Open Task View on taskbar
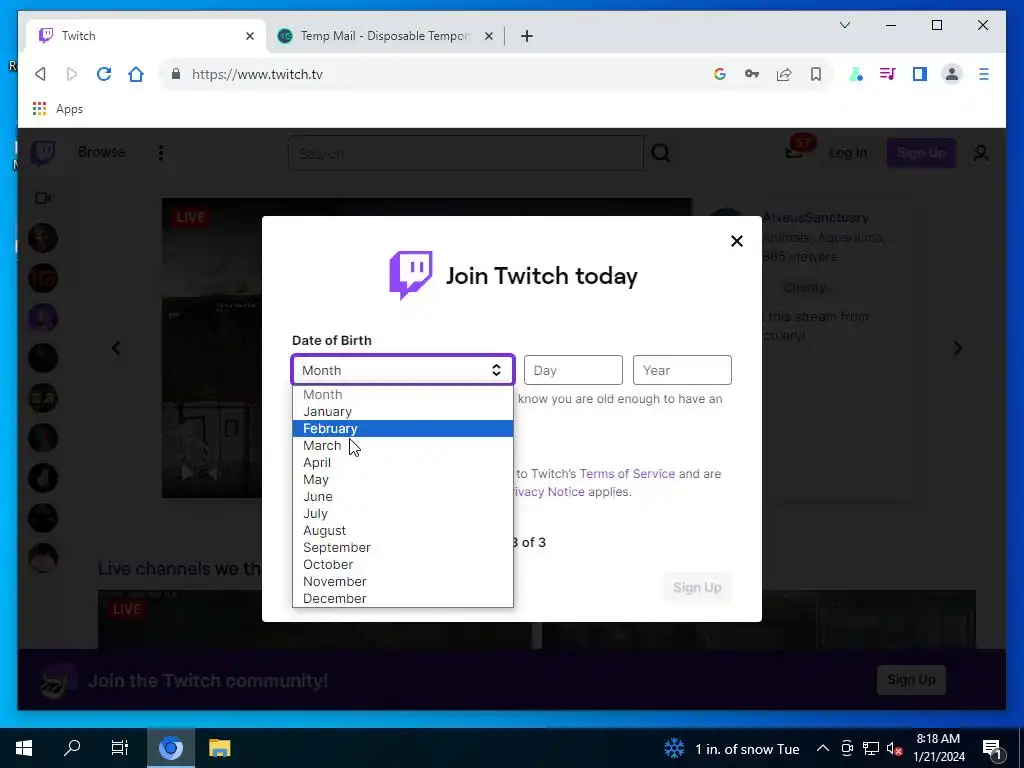The width and height of the screenshot is (1024, 768). click(x=120, y=748)
